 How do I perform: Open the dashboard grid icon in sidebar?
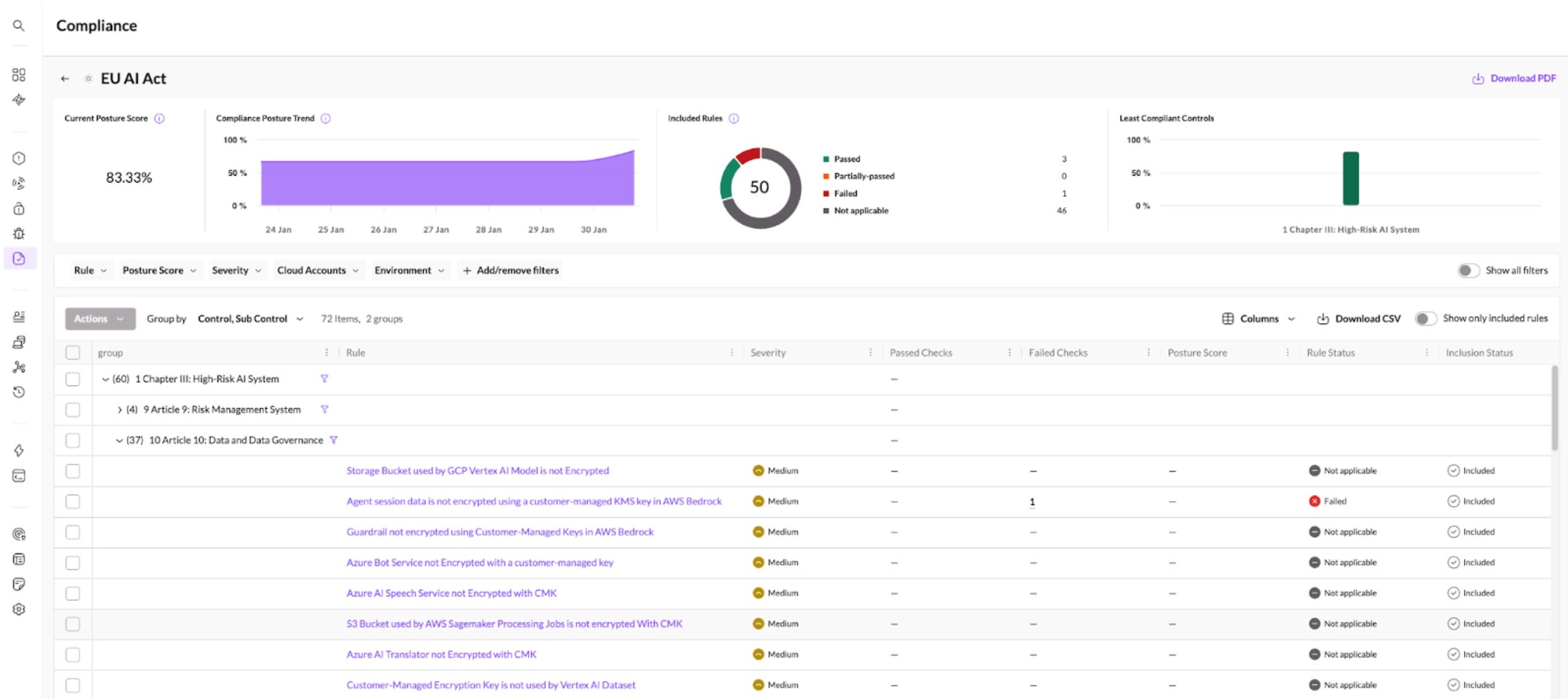coord(19,75)
